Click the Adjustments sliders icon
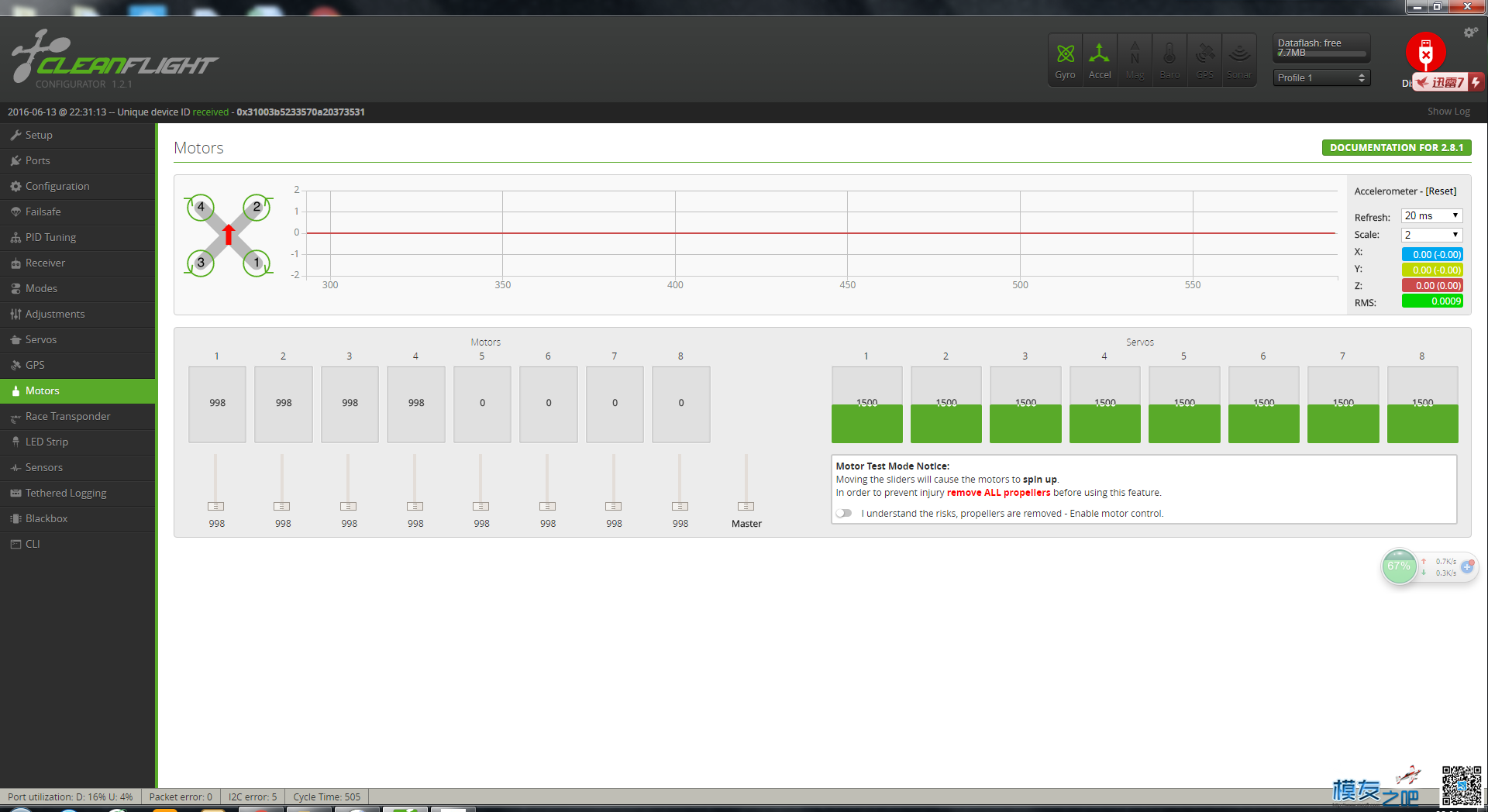 [15, 314]
